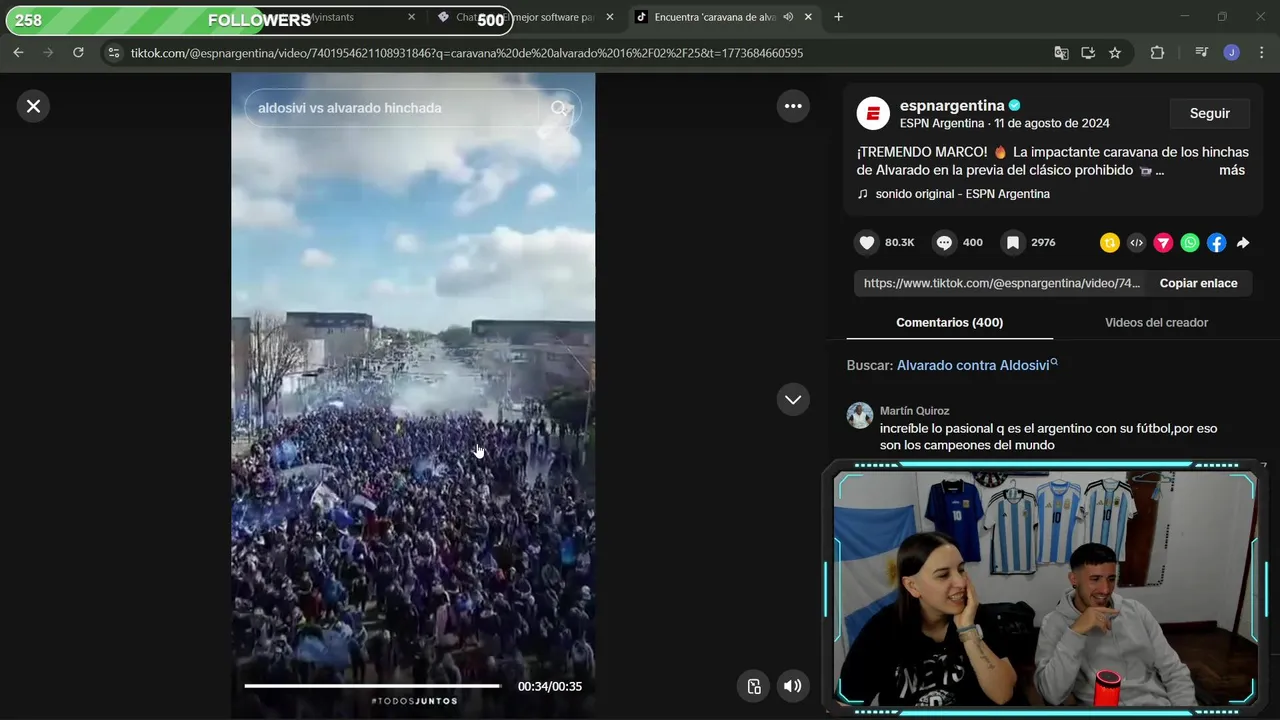This screenshot has width=1280, height=720.
Task: Like the video with heart icon
Action: pos(867,242)
